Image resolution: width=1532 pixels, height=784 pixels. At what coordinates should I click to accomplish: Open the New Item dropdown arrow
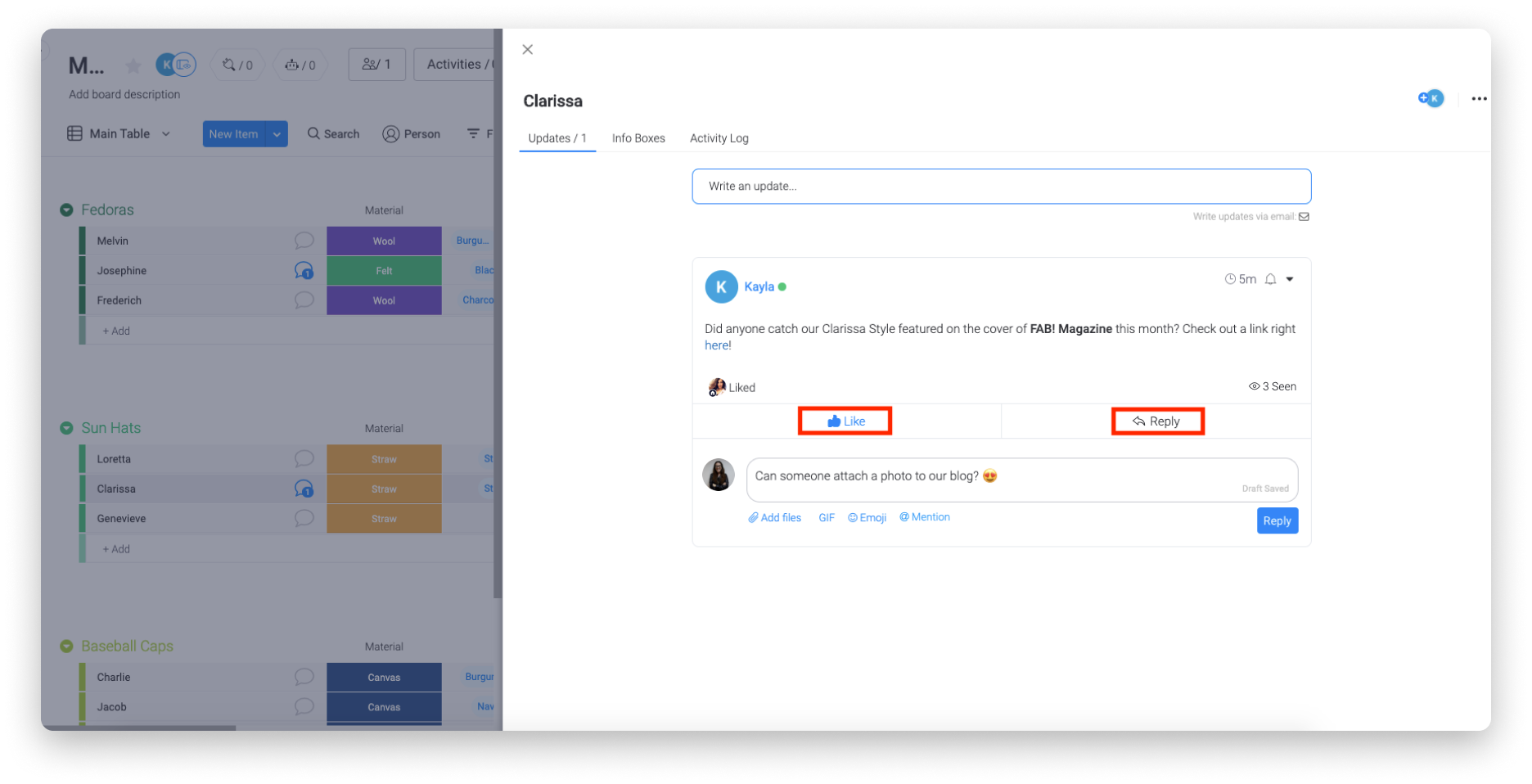click(277, 134)
